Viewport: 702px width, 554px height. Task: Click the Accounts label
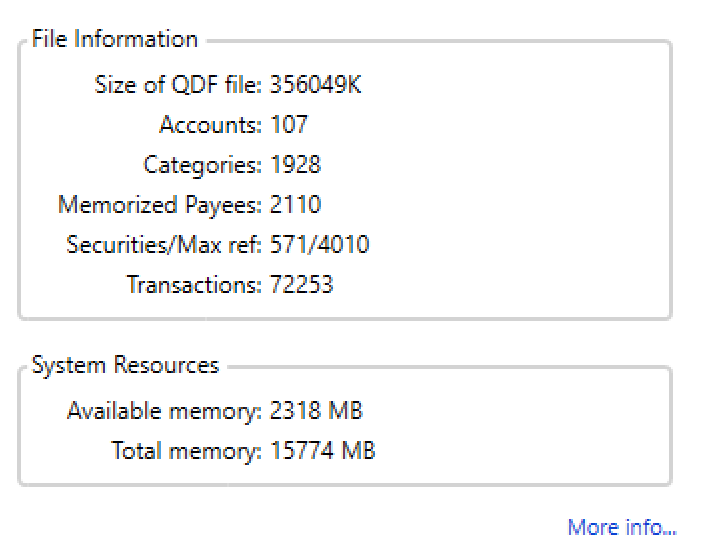coord(210,125)
